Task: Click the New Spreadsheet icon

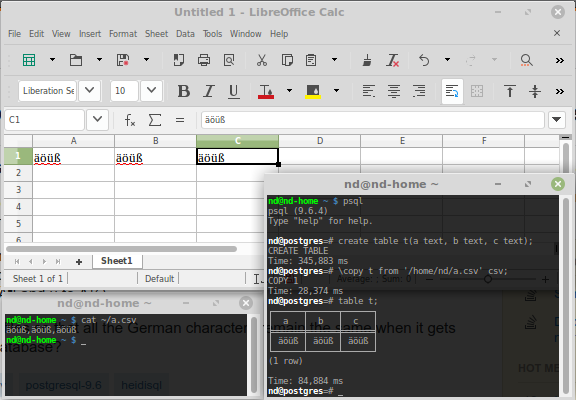Action: tap(29, 60)
